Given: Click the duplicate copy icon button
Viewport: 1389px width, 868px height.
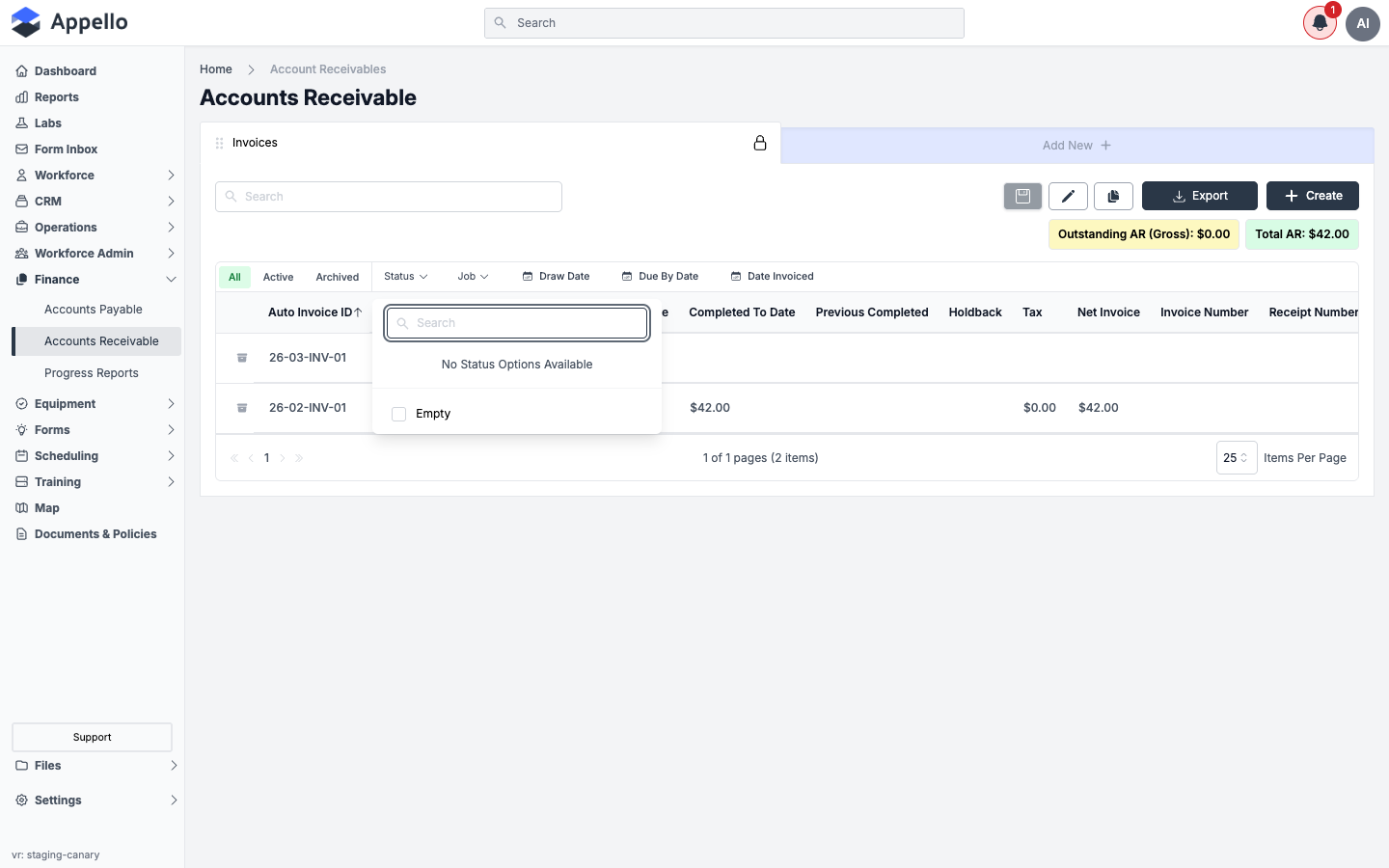Looking at the screenshot, I should pos(1113,196).
